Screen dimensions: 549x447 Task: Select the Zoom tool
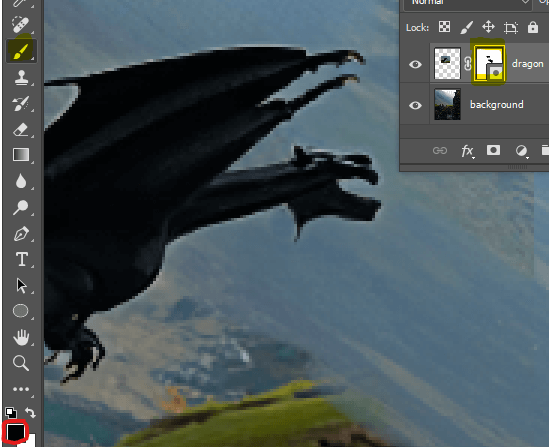coord(21,363)
